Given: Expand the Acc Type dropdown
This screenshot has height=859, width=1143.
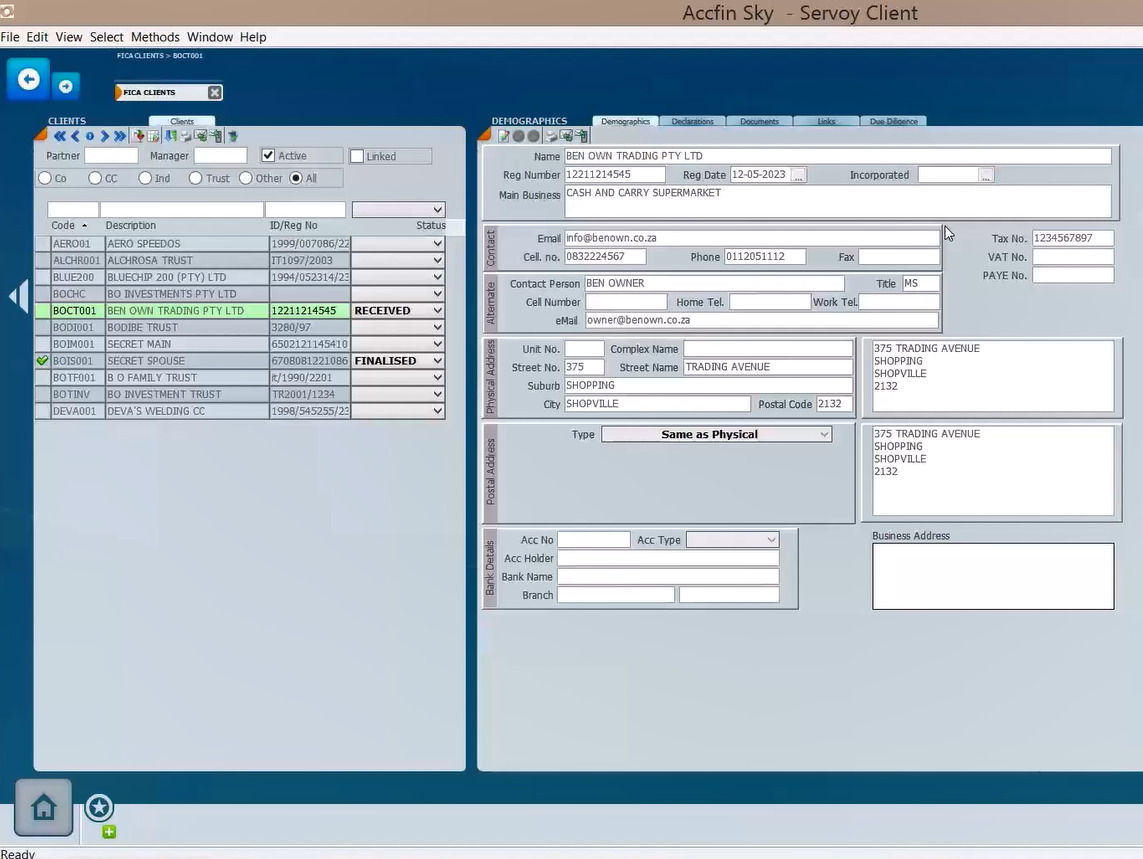Looking at the screenshot, I should 732,540.
